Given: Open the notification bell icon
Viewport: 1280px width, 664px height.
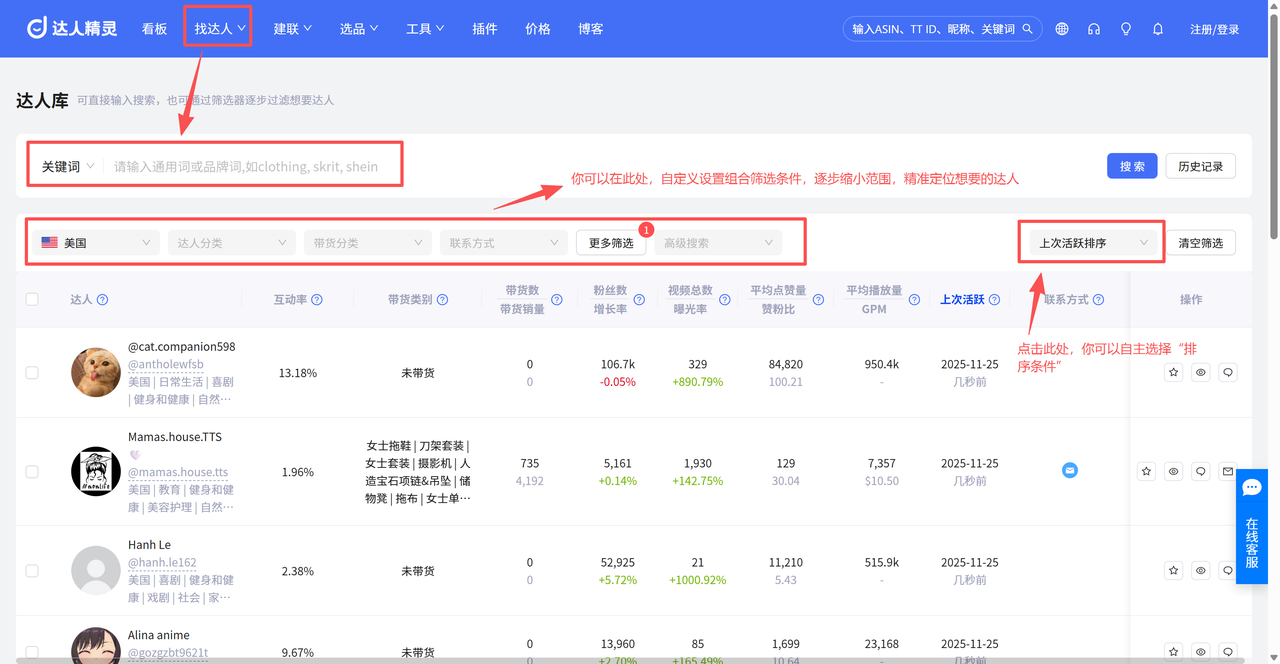Looking at the screenshot, I should pyautogui.click(x=1158, y=29).
